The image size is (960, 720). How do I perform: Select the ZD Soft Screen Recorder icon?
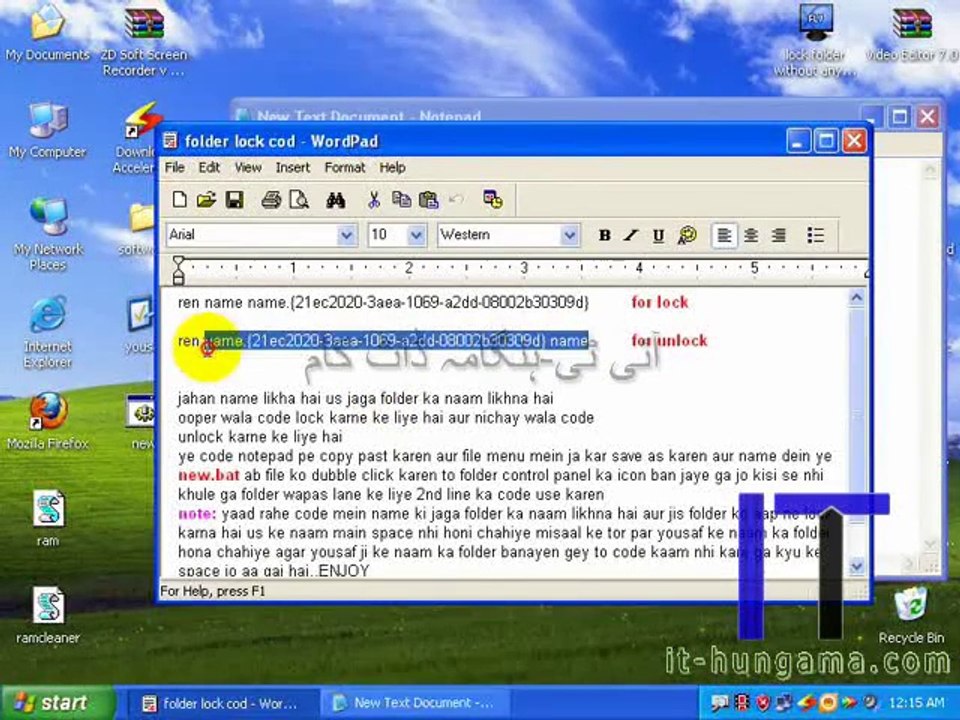[144, 42]
